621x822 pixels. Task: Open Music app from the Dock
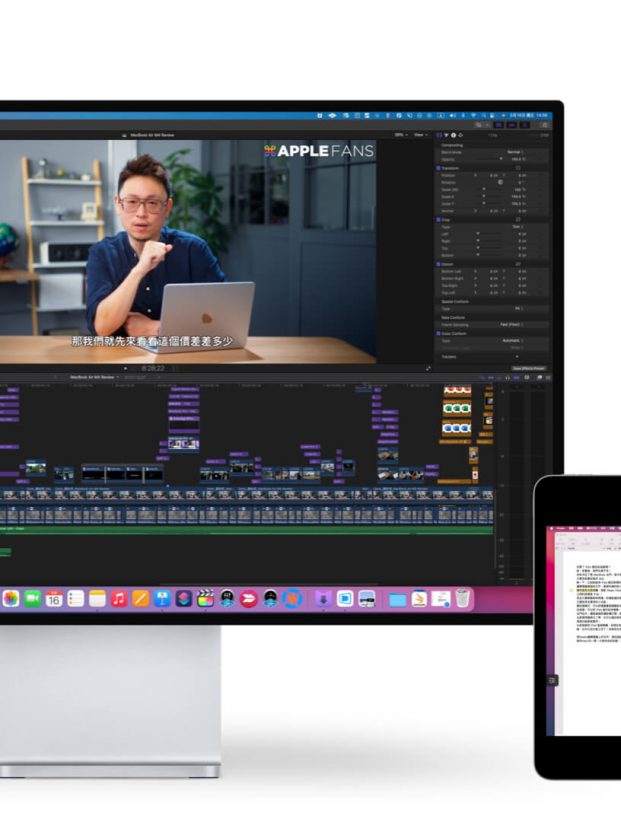(x=119, y=598)
